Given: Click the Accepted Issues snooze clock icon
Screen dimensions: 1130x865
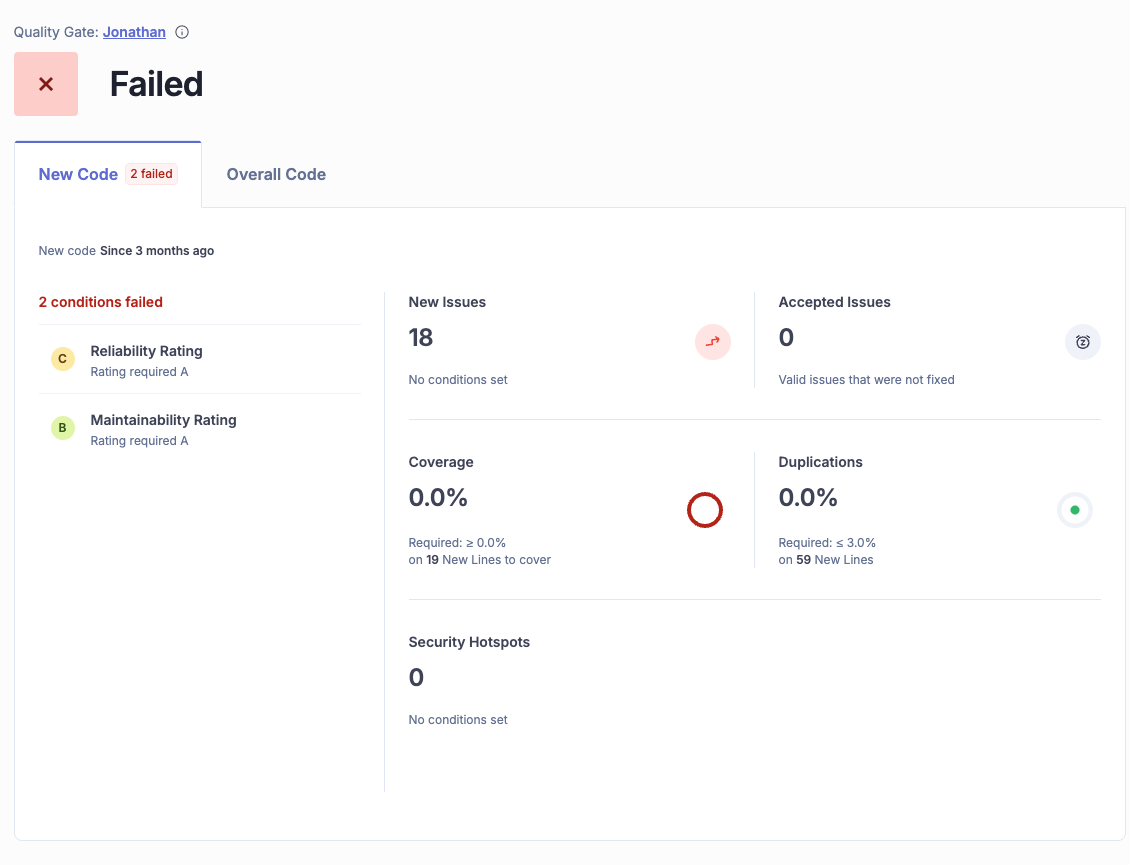Looking at the screenshot, I should click(1082, 342).
